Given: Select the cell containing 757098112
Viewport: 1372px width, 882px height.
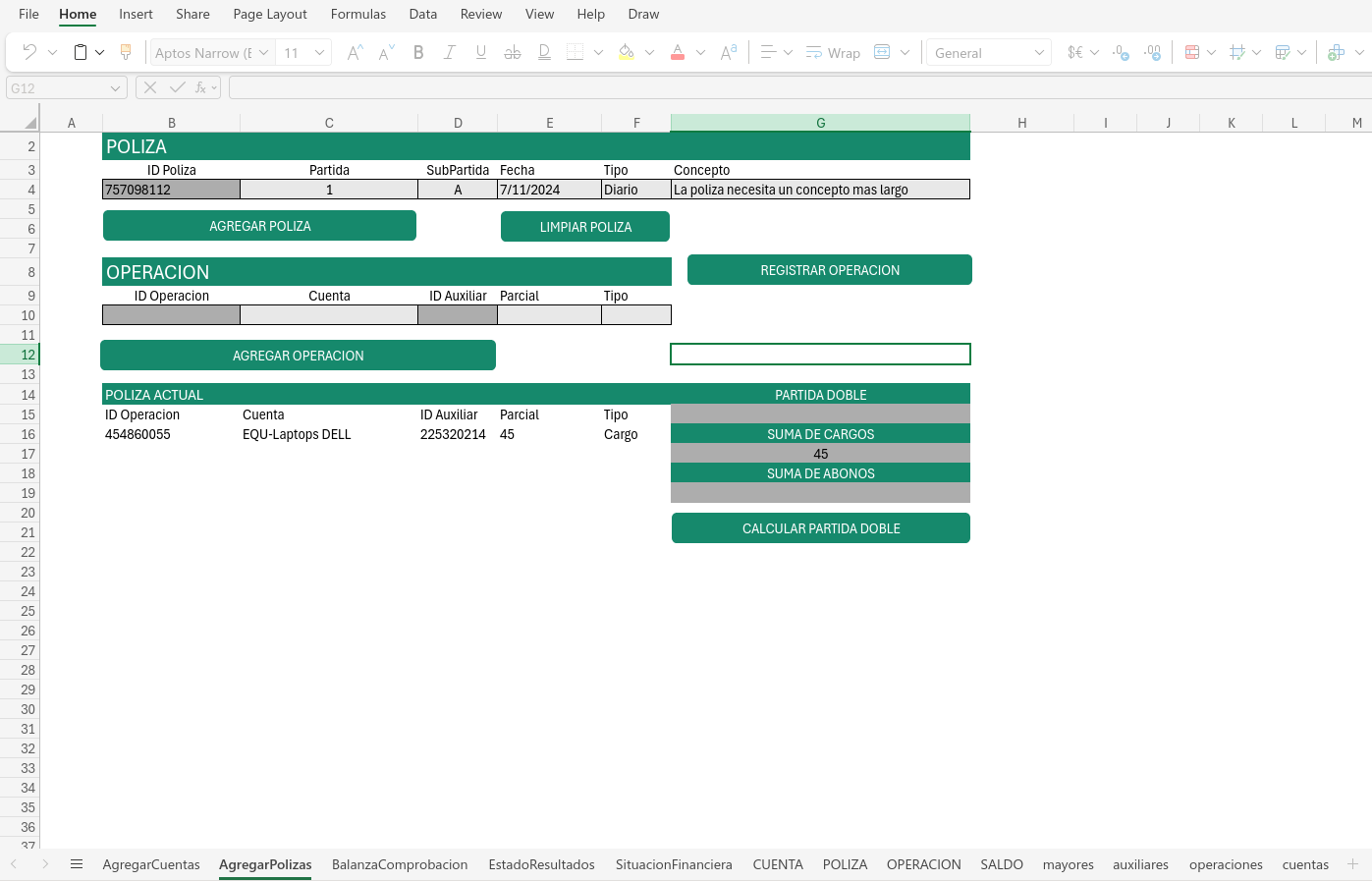Looking at the screenshot, I should click(x=171, y=190).
